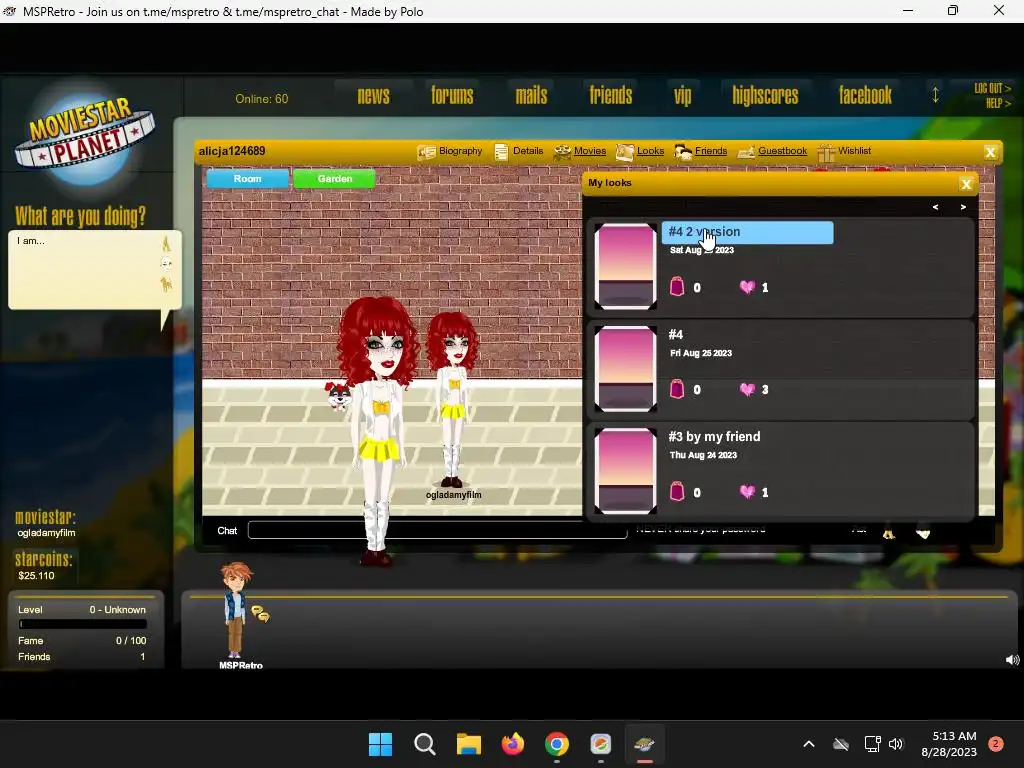Open the mails section
Viewport: 1024px width, 768px height.
pos(531,96)
